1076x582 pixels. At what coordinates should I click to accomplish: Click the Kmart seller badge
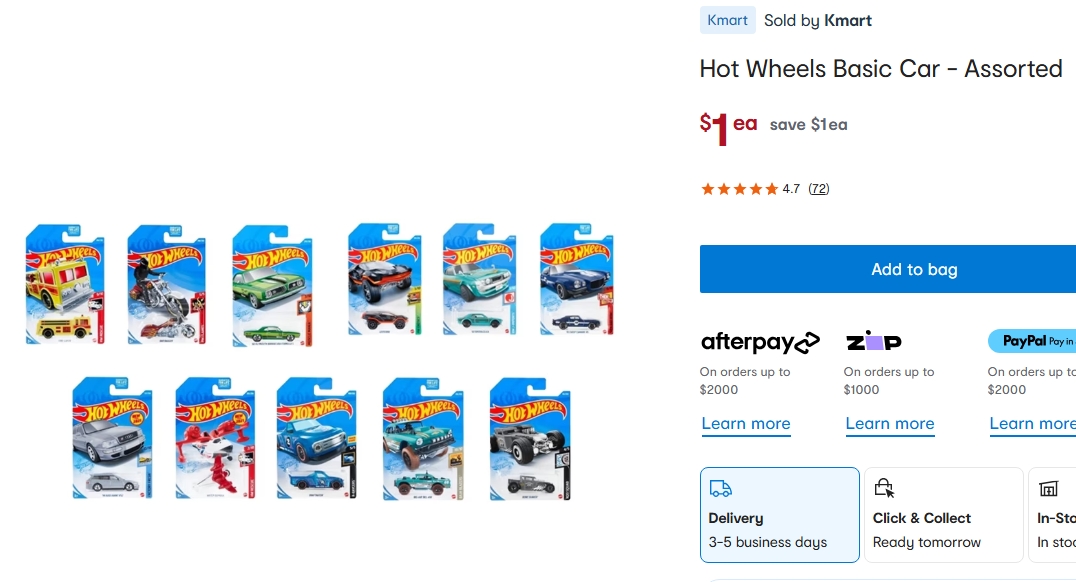pos(727,21)
